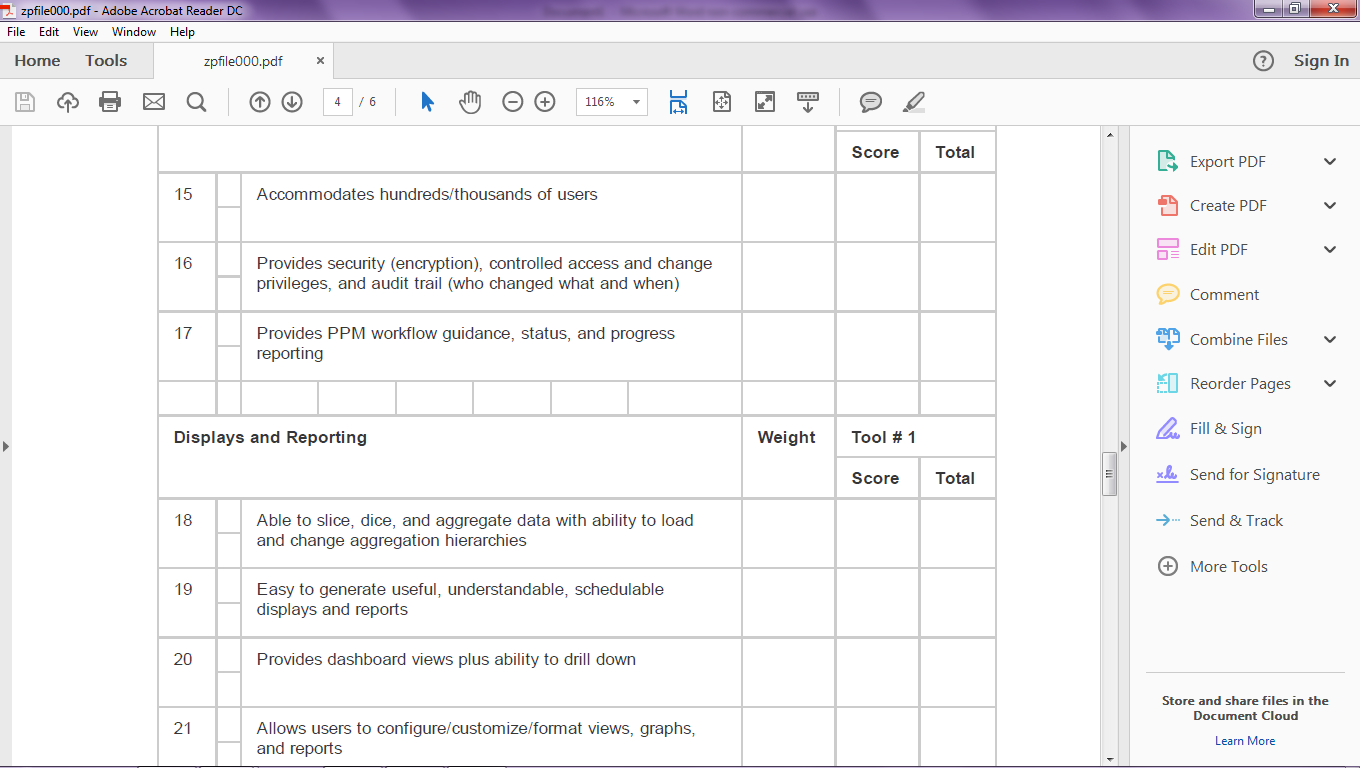
Task: Zoom out of the document
Action: [x=512, y=101]
